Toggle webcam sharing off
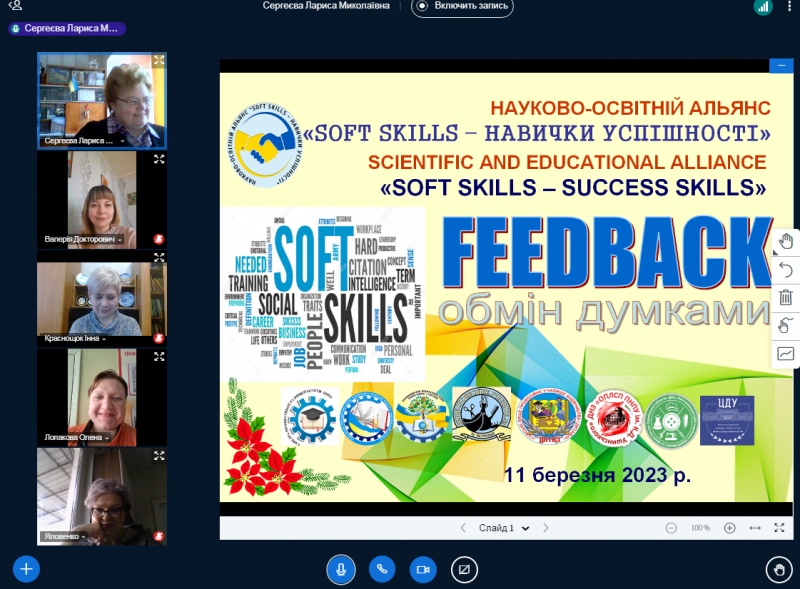The image size is (800, 589). click(x=422, y=569)
